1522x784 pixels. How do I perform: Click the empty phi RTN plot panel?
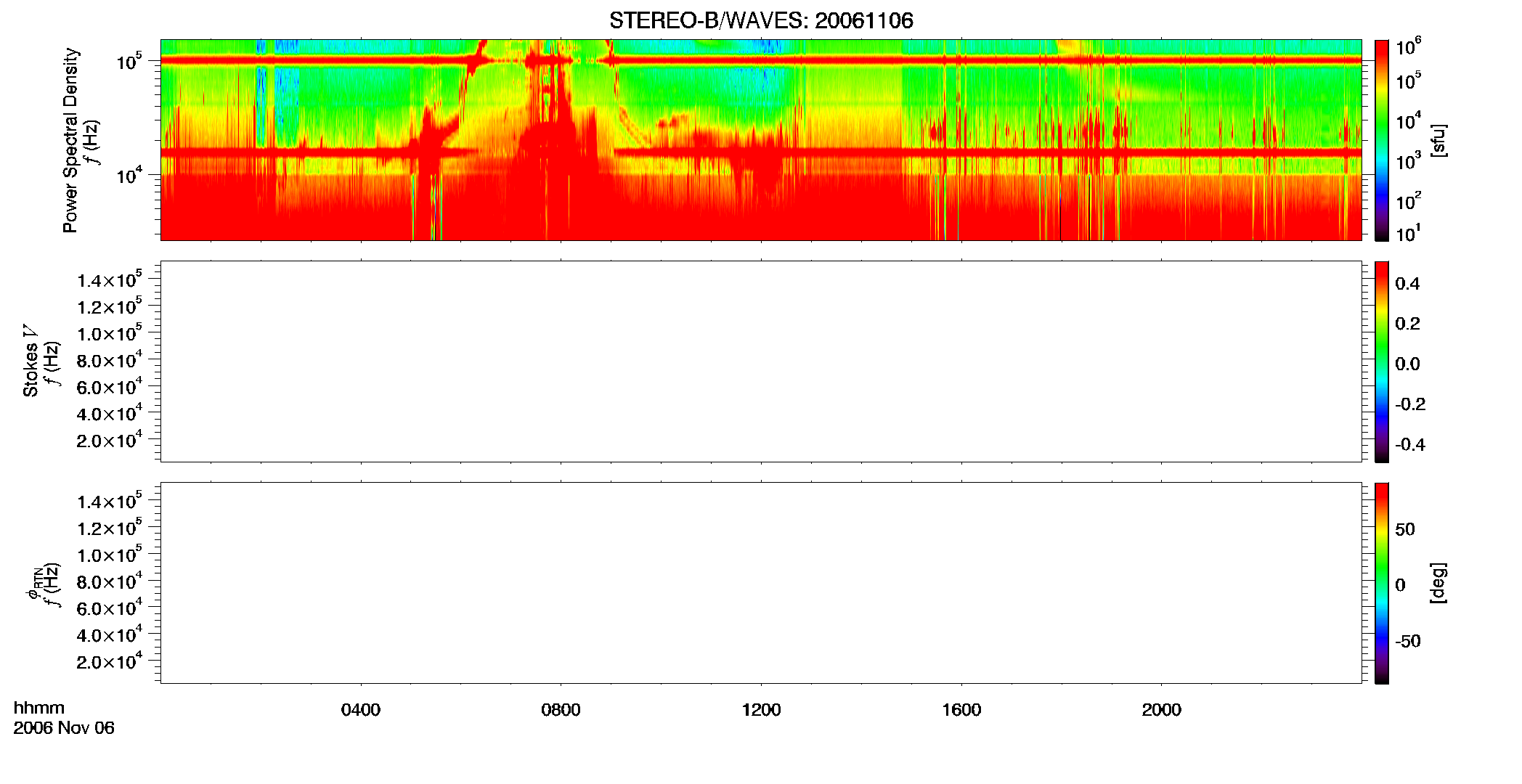pos(761,583)
